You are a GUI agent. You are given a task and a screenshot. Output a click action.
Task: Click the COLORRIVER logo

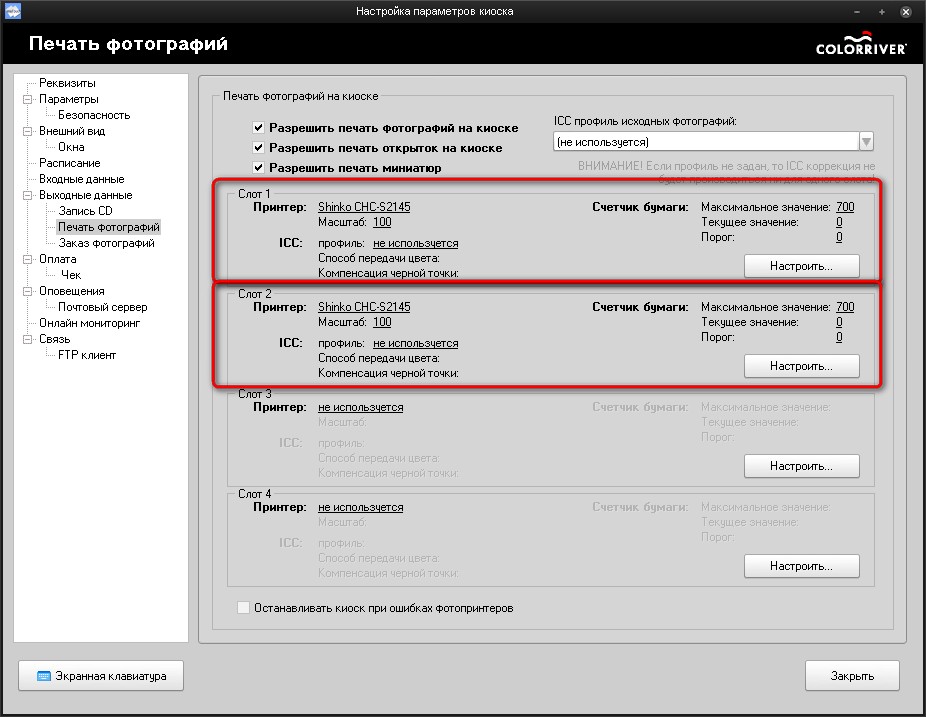(860, 45)
